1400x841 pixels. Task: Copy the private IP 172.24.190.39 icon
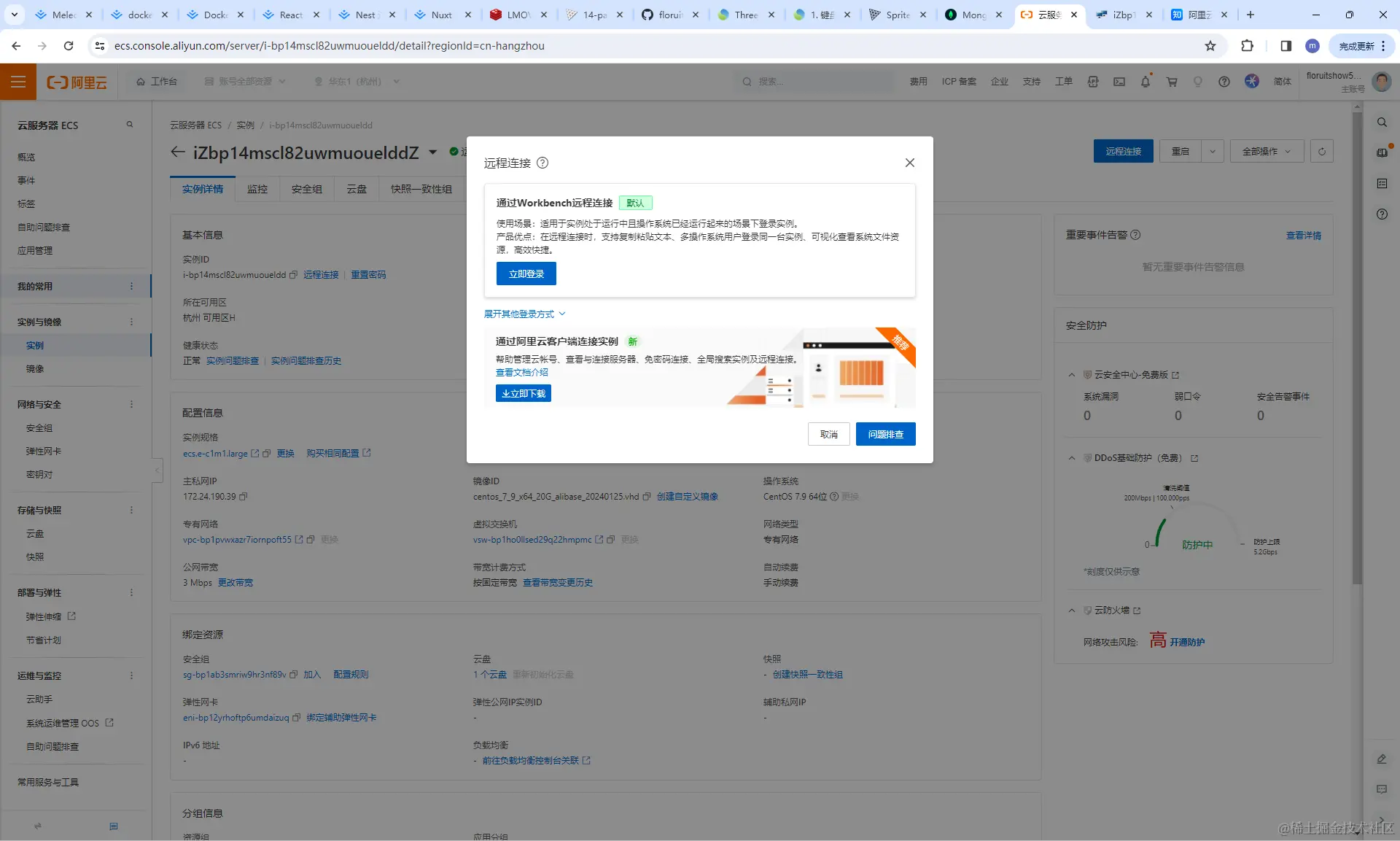[x=244, y=497]
